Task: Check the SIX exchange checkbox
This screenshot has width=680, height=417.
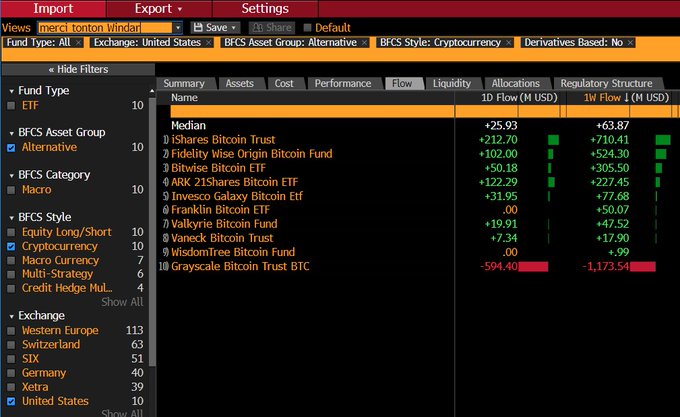Action: (x=11, y=359)
